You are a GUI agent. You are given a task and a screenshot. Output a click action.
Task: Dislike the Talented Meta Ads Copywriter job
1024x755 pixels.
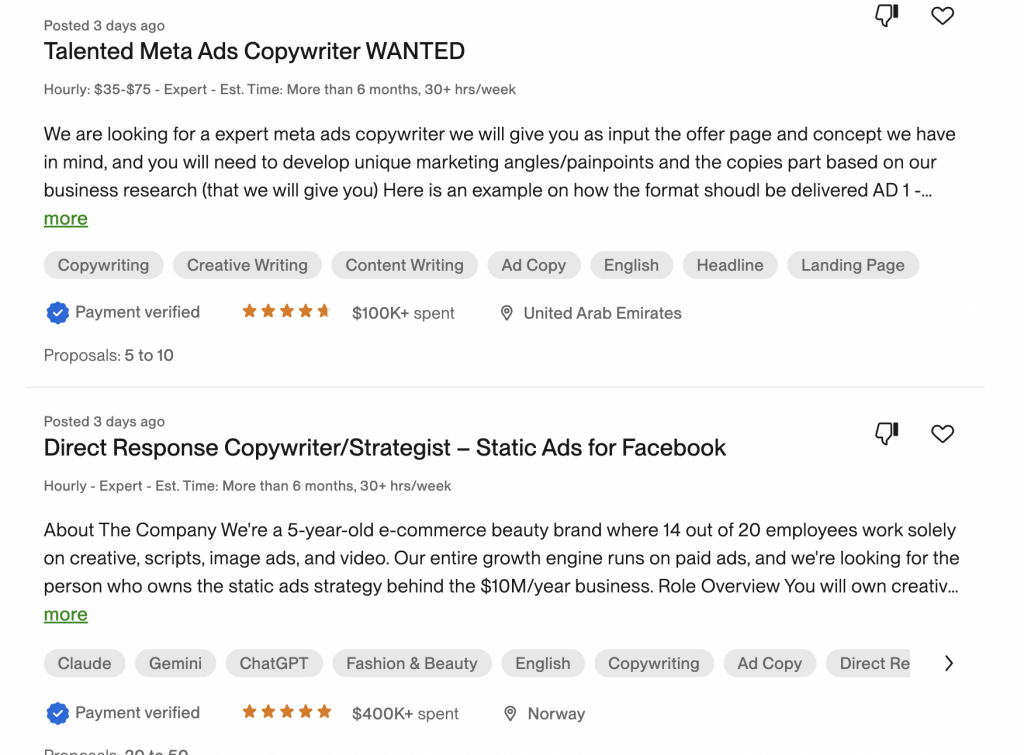[x=886, y=15]
